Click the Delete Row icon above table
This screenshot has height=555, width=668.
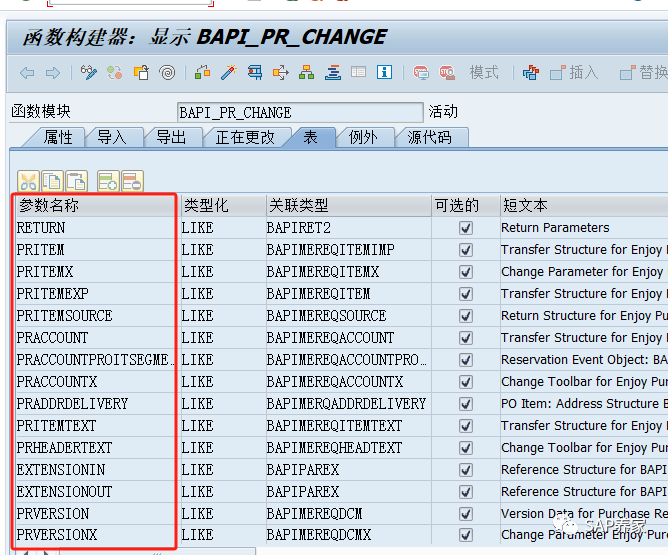pos(132,181)
